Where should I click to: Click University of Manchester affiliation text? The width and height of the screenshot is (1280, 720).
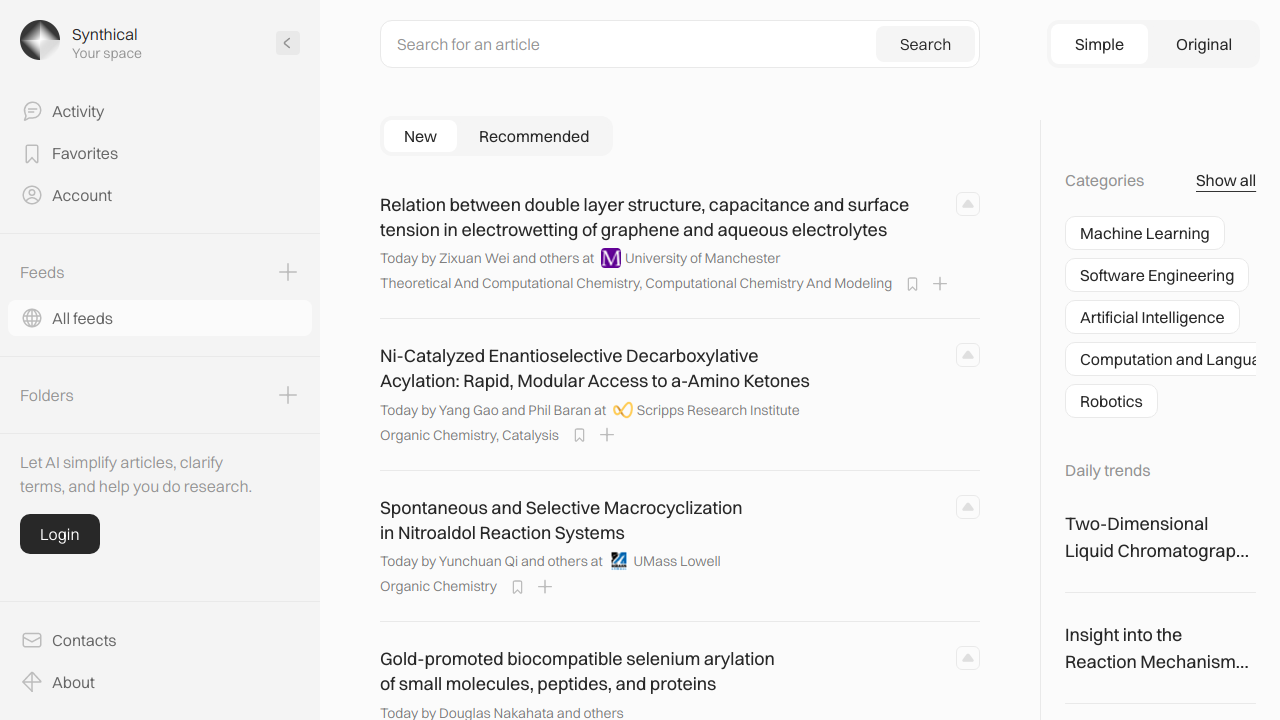(x=702, y=258)
